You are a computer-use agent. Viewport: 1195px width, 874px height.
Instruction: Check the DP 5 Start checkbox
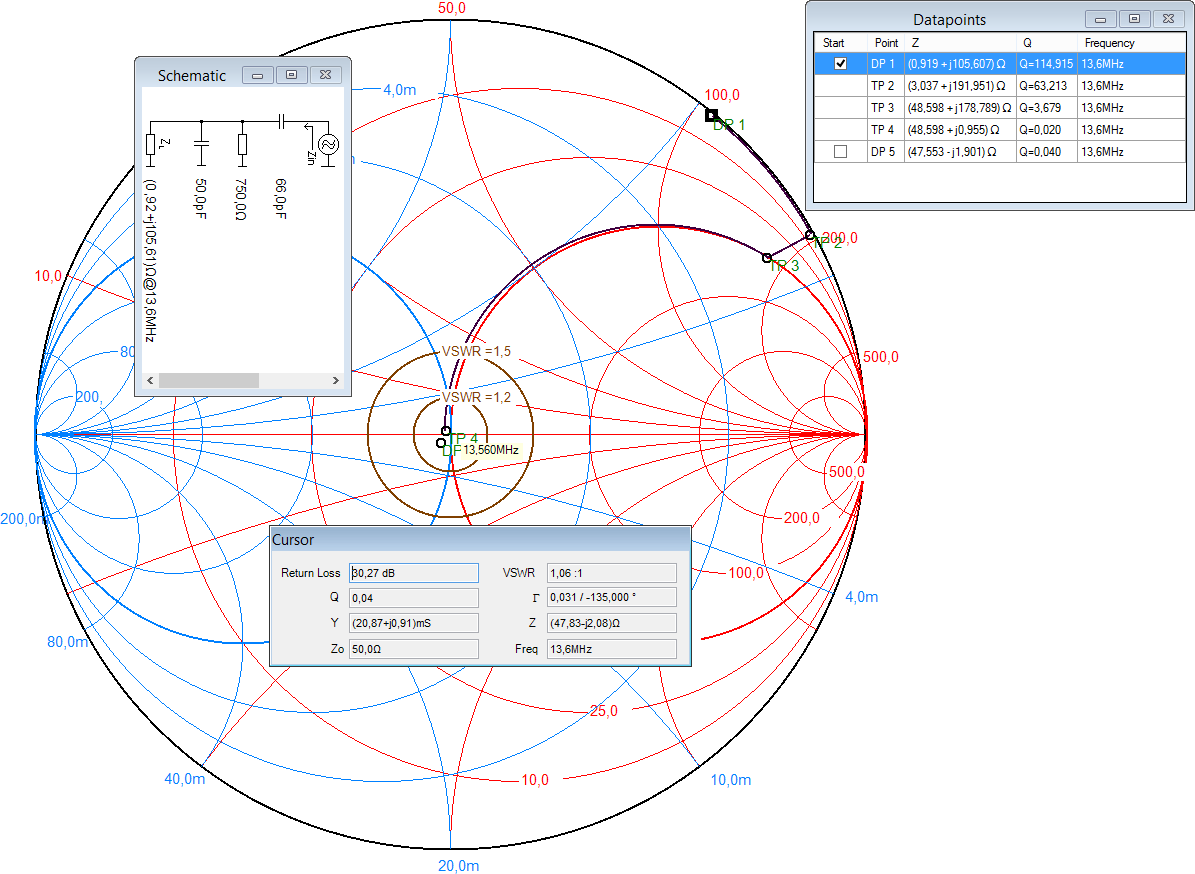(x=841, y=152)
